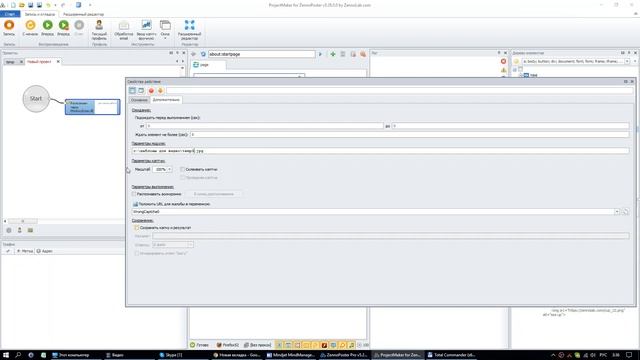Click the module parameters path text field
The image size is (640, 360).
[380, 151]
